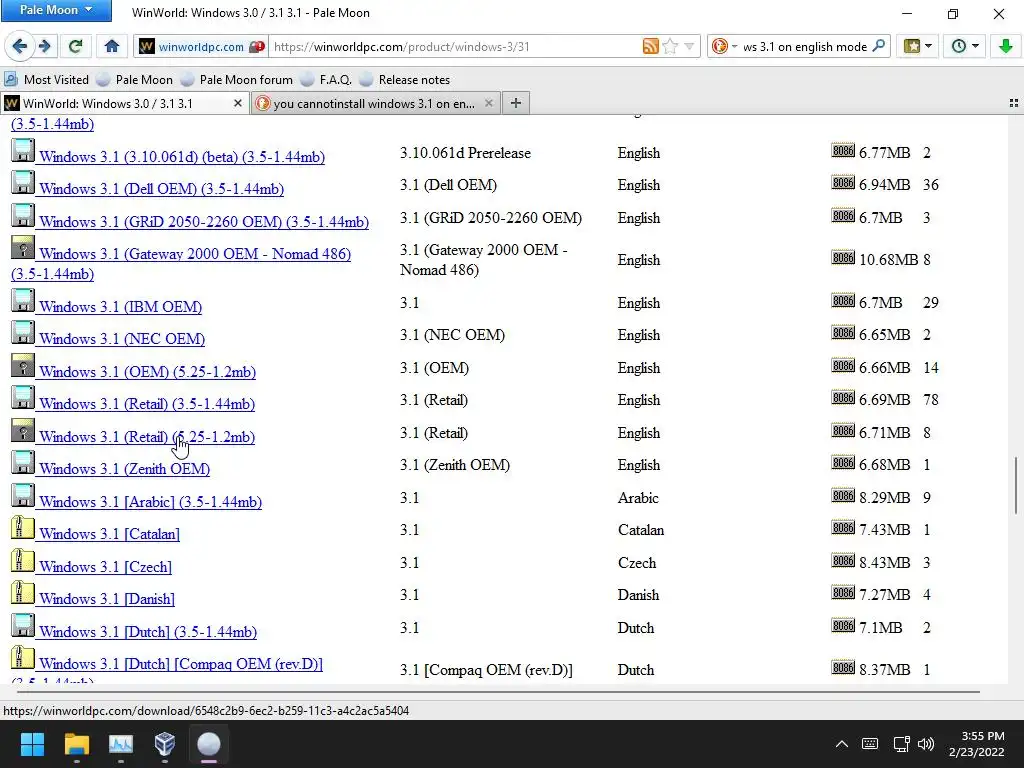The image size is (1024, 768).
Task: Open Windows 3.1 (OEM) 5.25-1.2mb link
Action: tap(147, 372)
